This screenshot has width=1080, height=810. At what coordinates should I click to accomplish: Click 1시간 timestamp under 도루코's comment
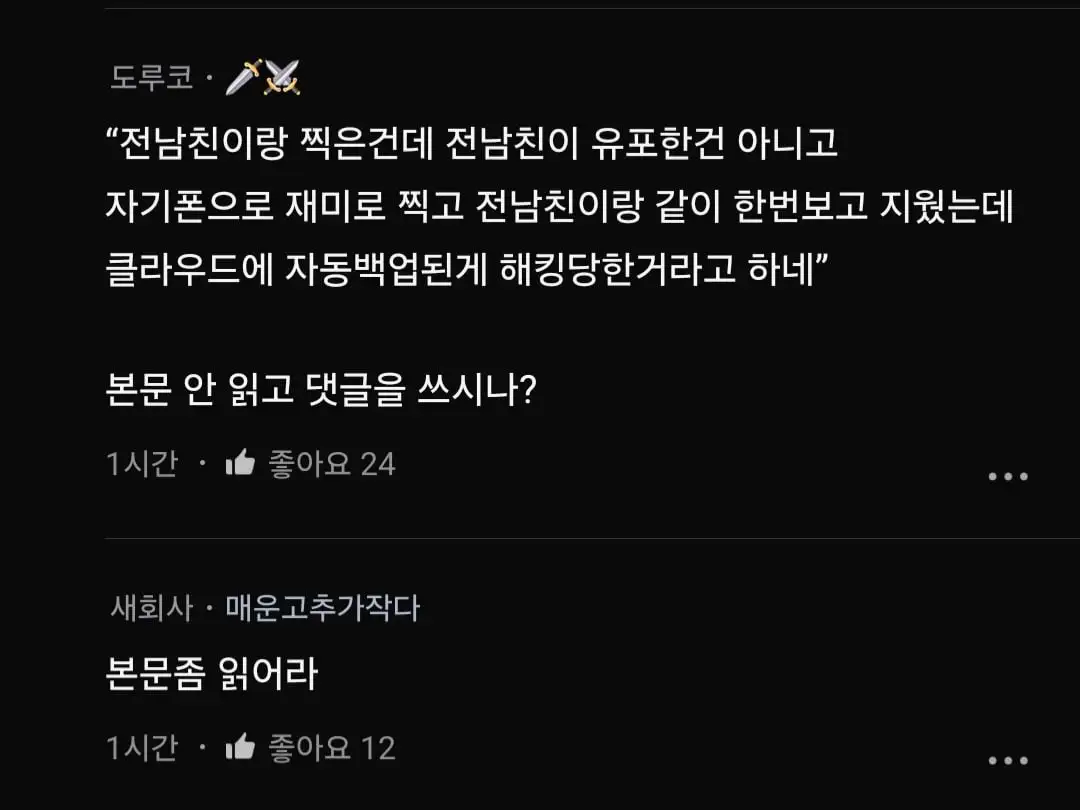142,464
